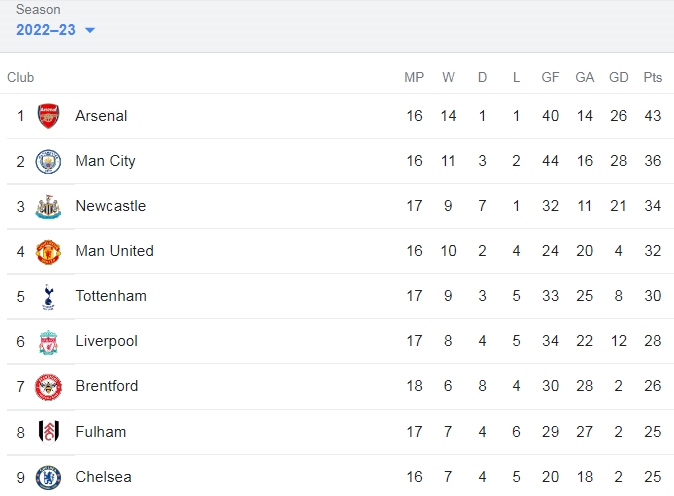Open the Arsenal team name link

tap(101, 116)
